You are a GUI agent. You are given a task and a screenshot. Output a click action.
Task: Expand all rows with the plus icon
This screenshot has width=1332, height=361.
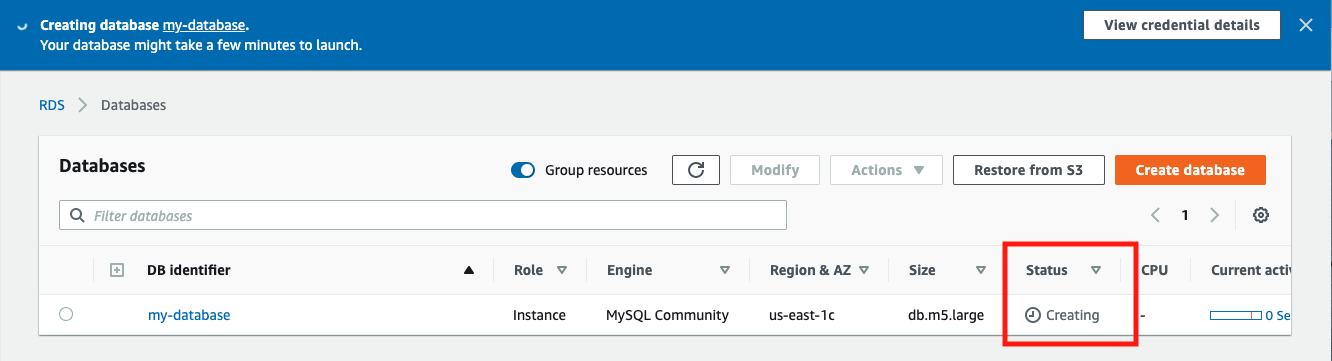click(117, 270)
